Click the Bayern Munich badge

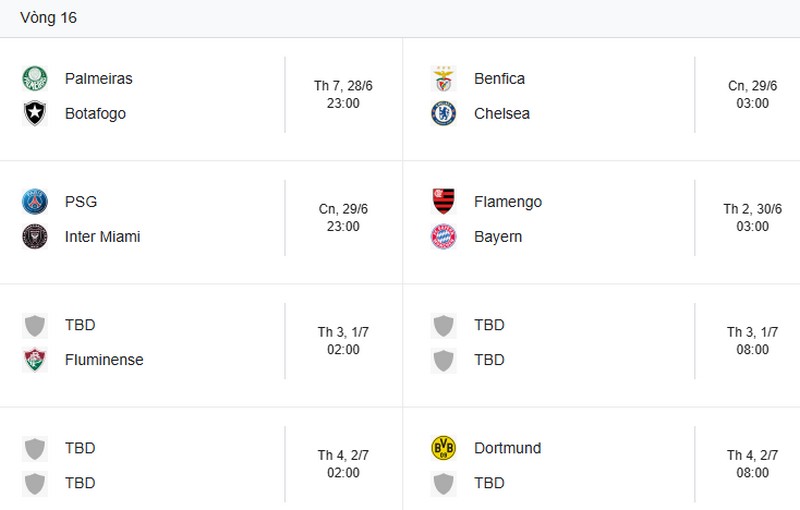click(x=443, y=237)
